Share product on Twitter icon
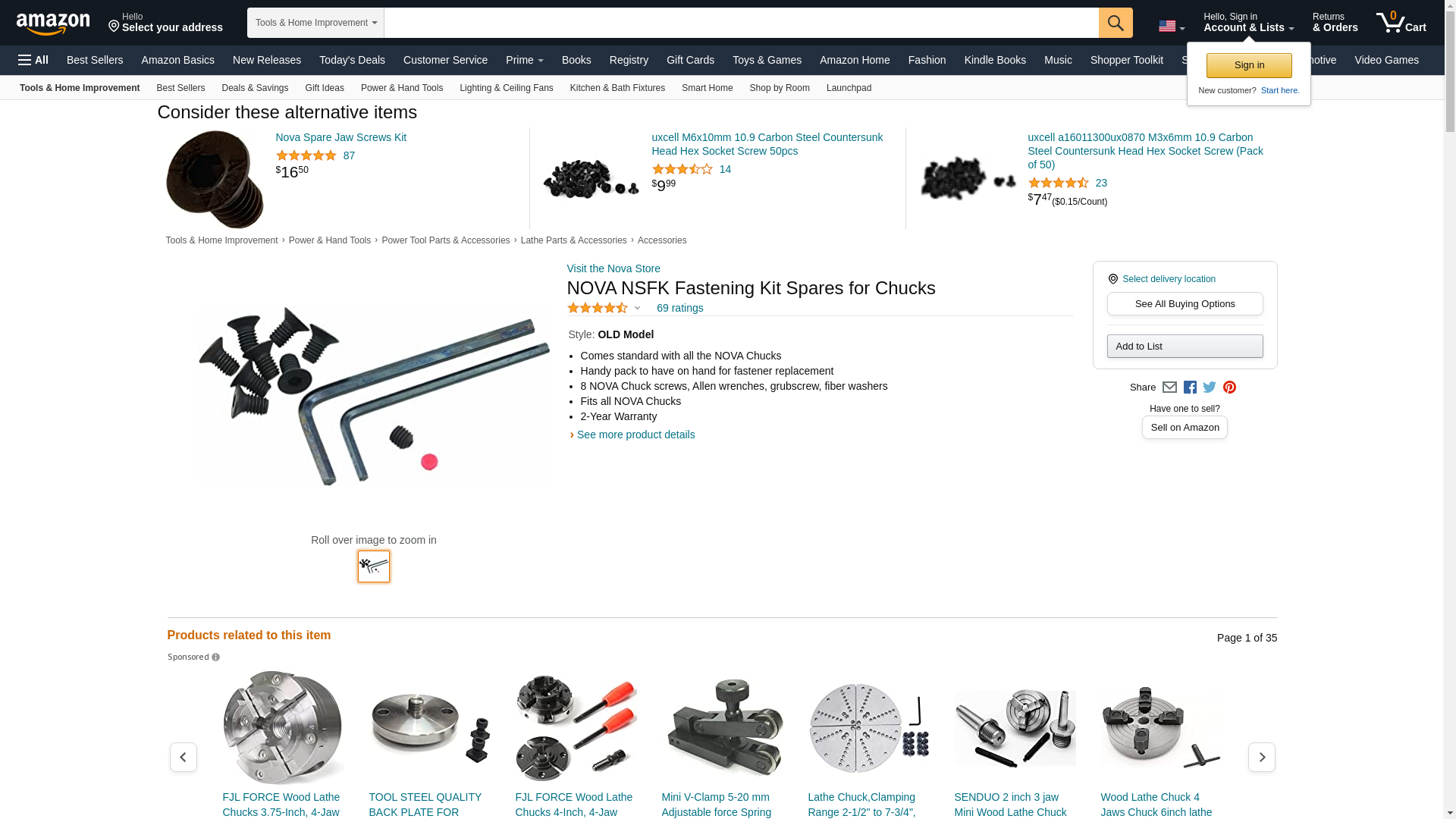 pyautogui.click(x=1210, y=388)
